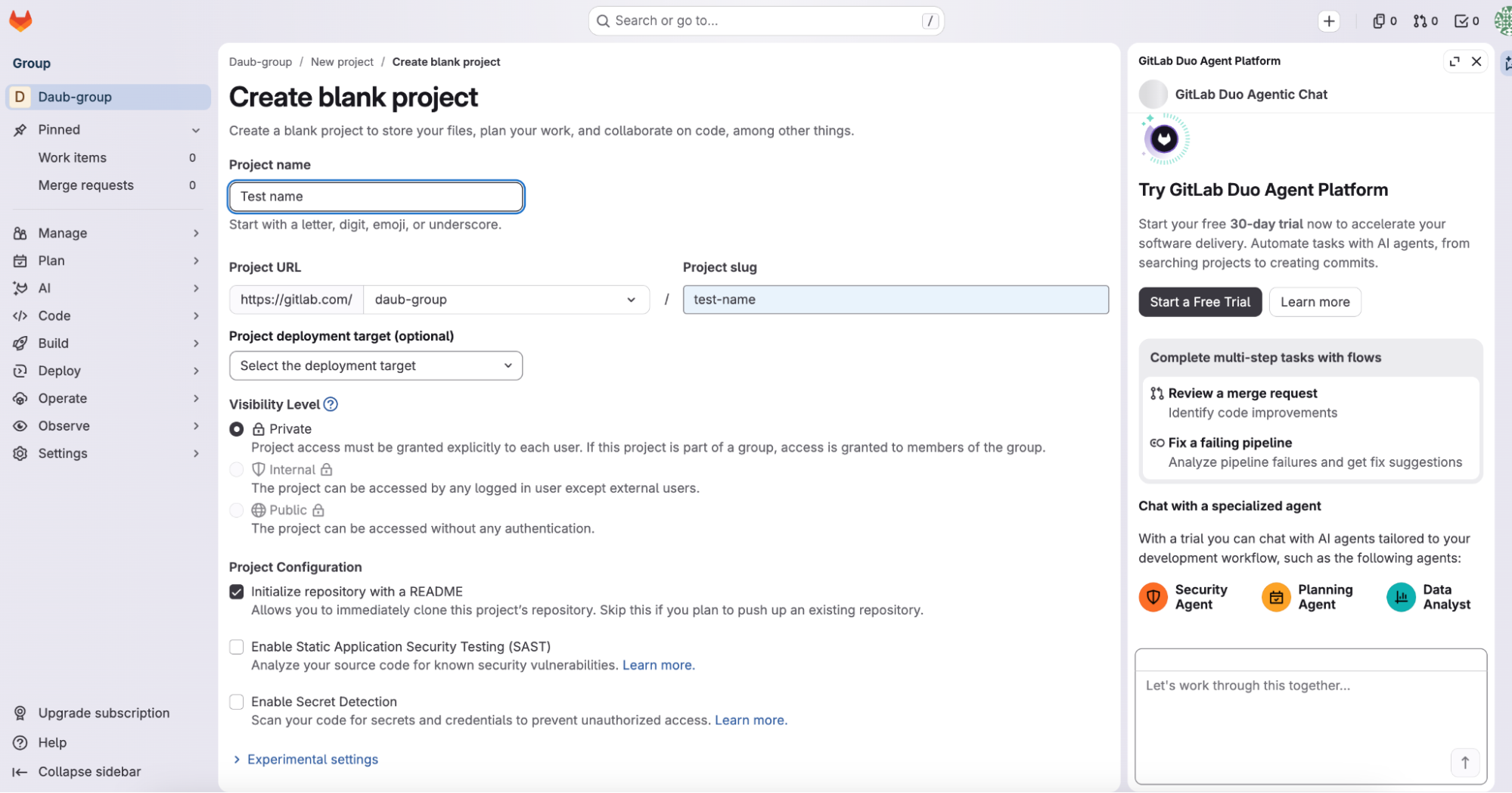Click the Deploy section icon

(x=20, y=371)
